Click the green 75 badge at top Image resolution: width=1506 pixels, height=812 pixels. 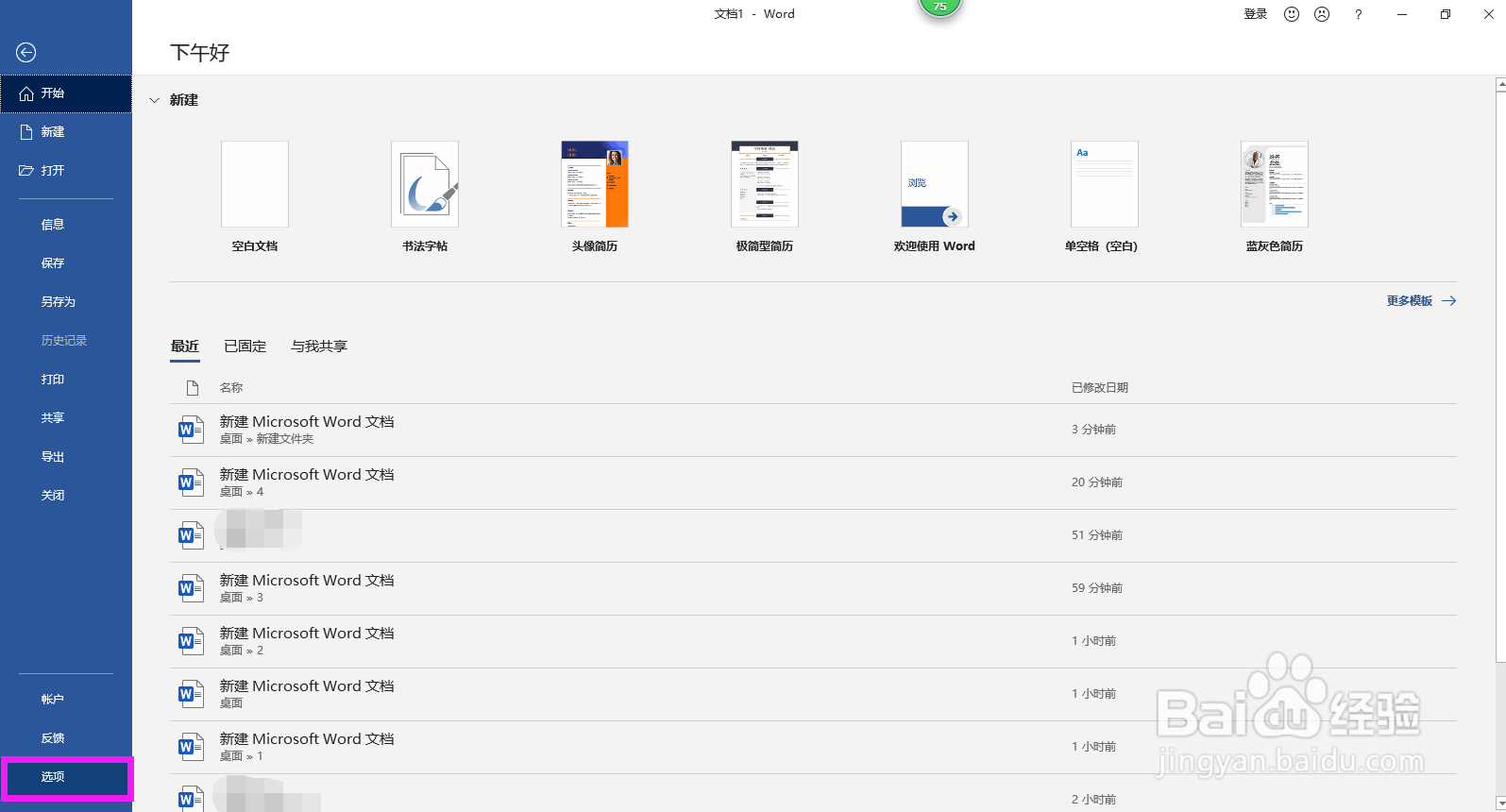(x=939, y=7)
